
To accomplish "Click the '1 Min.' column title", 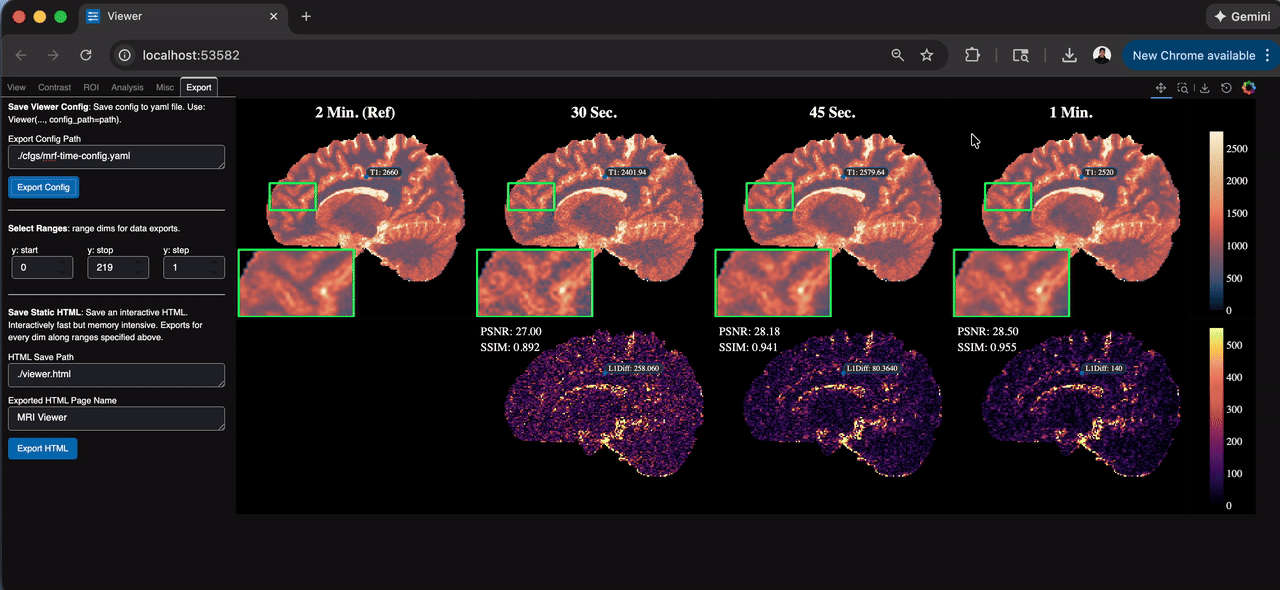I will pos(1071,113).
